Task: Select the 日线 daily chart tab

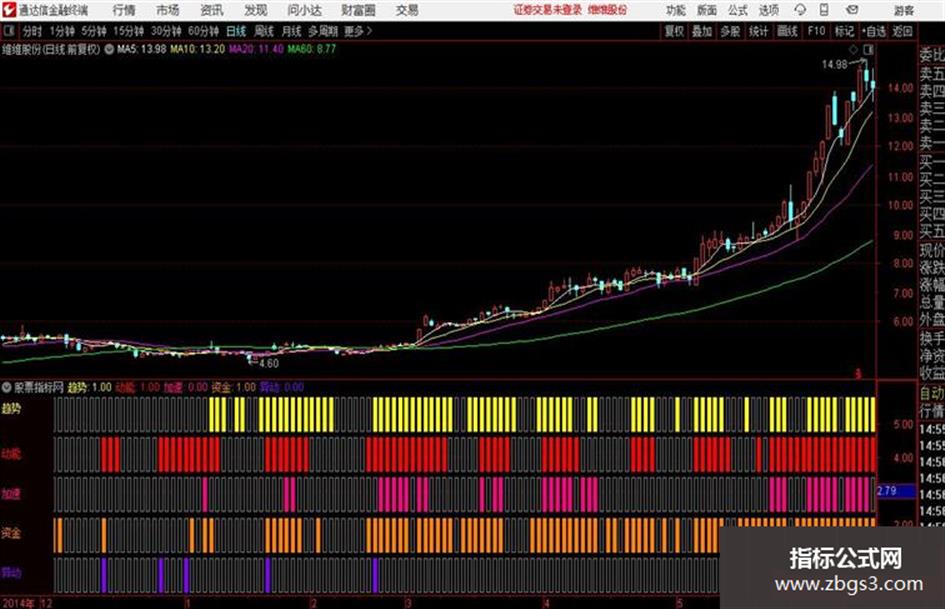Action: [236, 31]
